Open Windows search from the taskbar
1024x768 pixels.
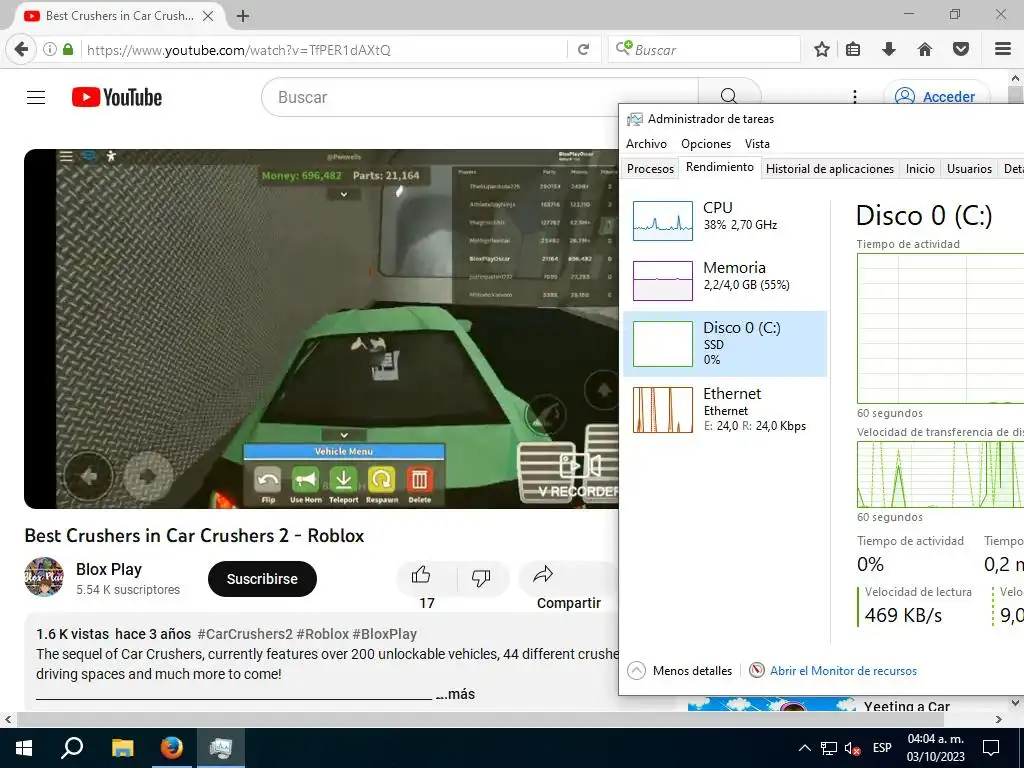[x=72, y=748]
